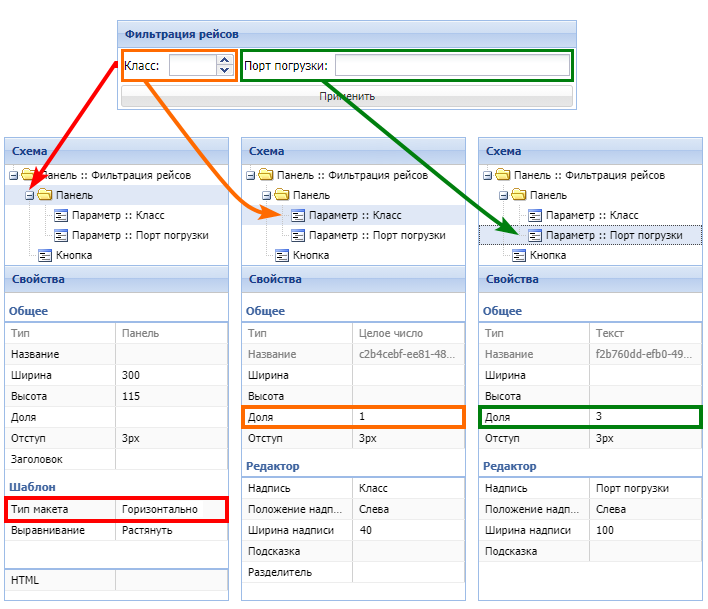Click Порт погрузки parameter icon in middle tree
The image size is (708, 609).
click(x=298, y=235)
